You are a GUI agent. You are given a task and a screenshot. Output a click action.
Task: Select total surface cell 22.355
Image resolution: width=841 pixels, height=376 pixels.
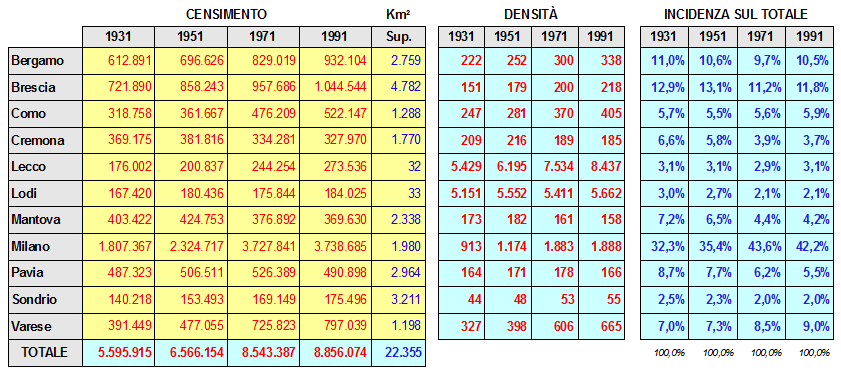[x=399, y=353]
